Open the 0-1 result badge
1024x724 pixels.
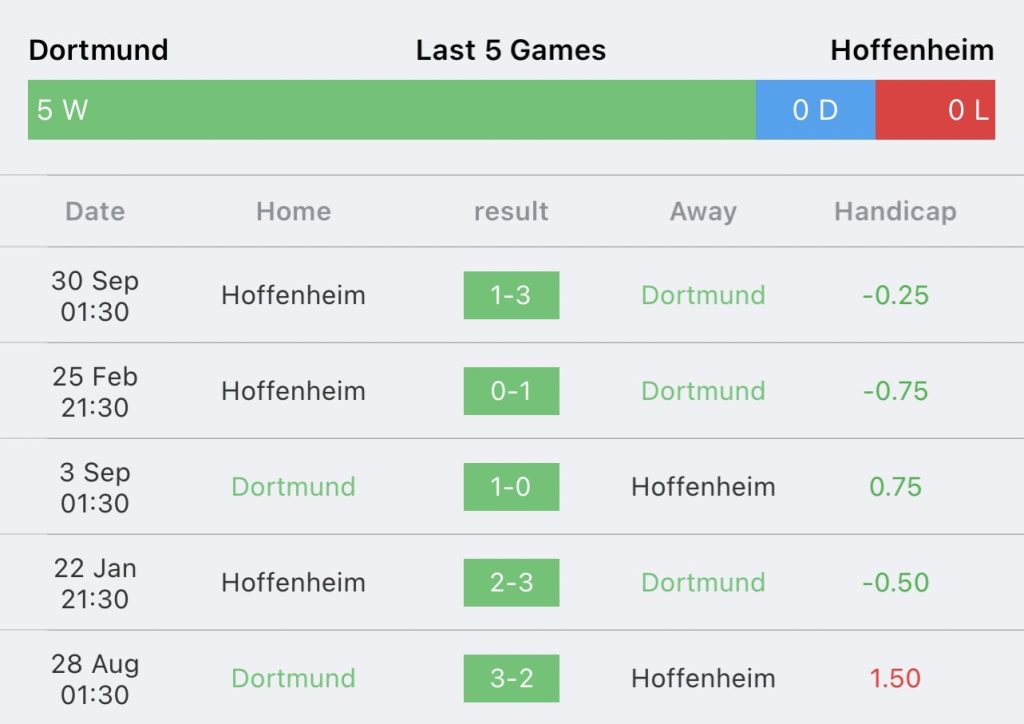coord(511,391)
